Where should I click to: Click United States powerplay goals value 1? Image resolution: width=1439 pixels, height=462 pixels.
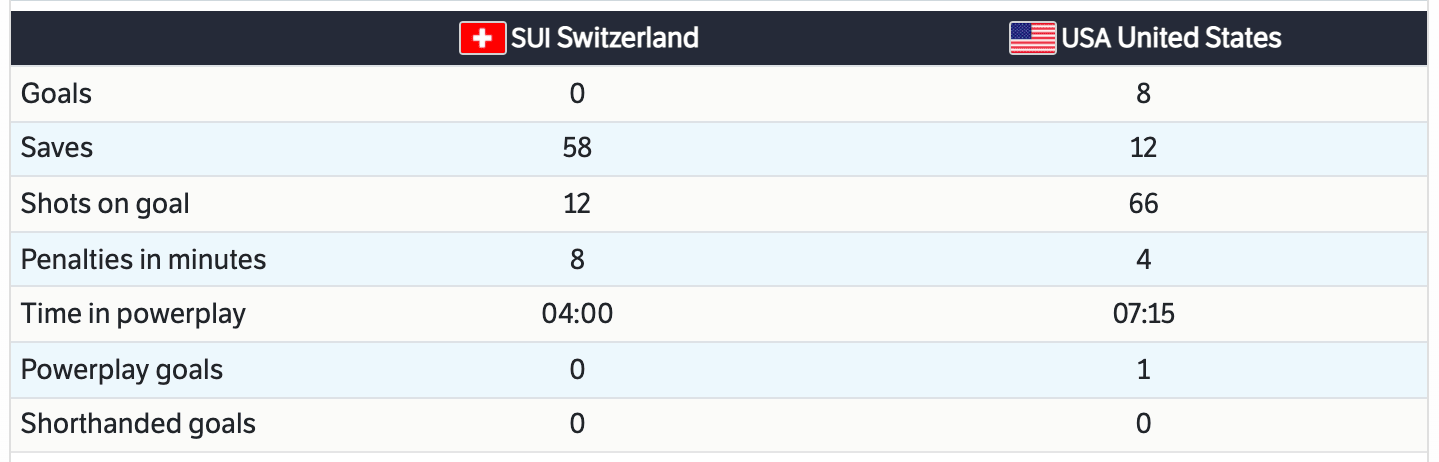pos(1143,370)
